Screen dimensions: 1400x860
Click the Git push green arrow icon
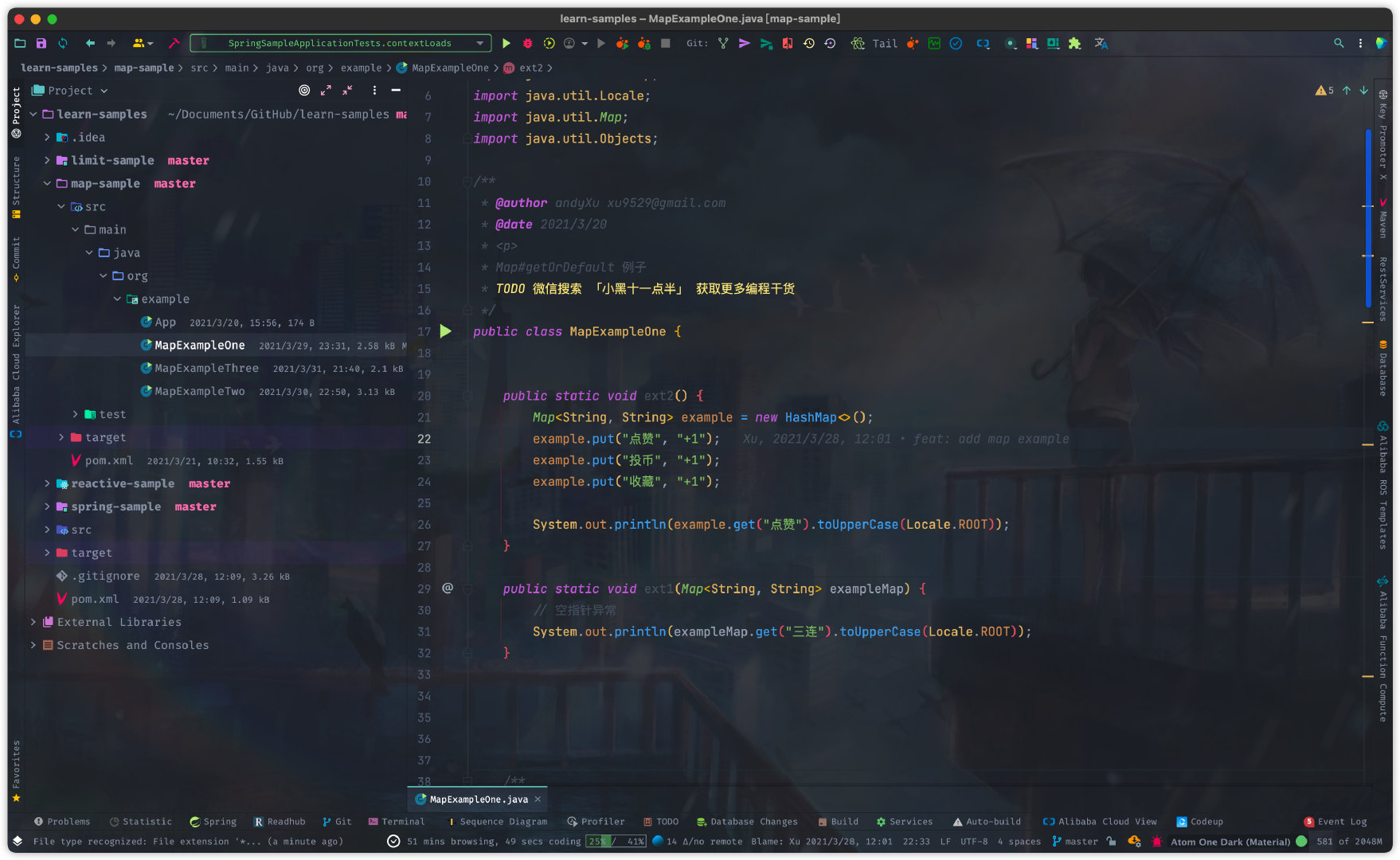766,43
